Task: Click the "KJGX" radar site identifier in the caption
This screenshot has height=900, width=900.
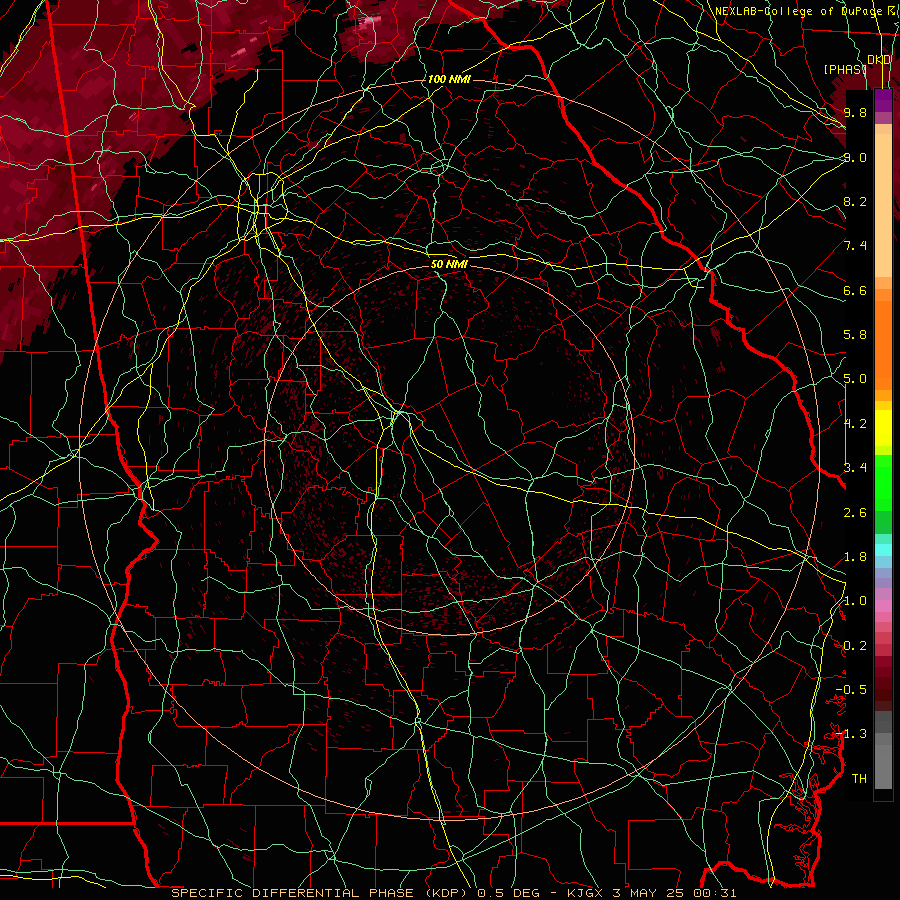Action: coord(585,893)
